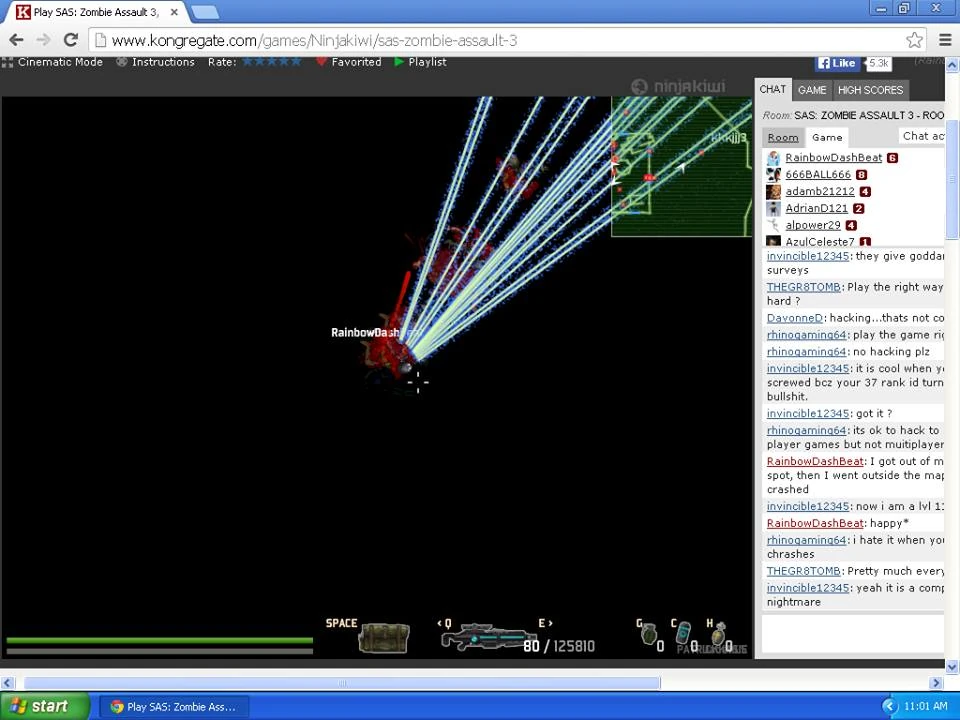Open a new browser tab

[x=204, y=12]
